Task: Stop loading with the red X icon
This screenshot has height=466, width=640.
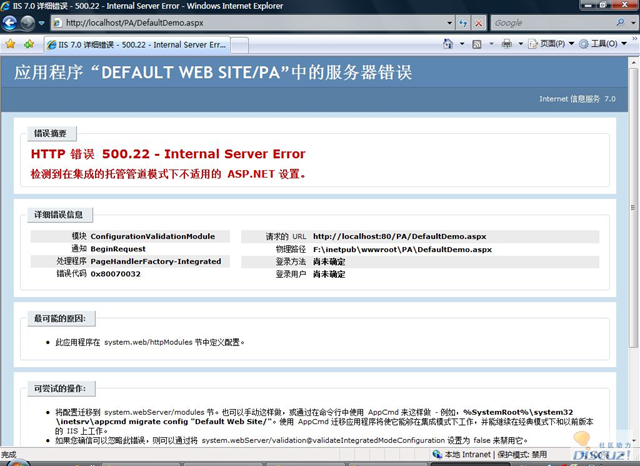Action: pos(478,23)
